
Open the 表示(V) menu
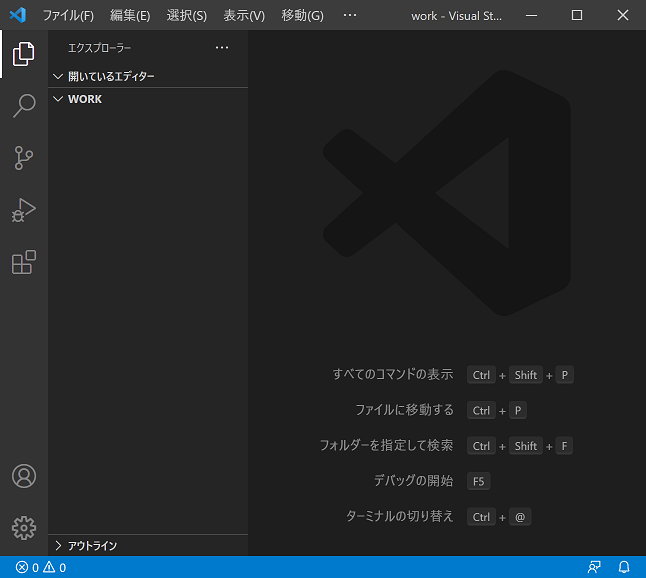pyautogui.click(x=244, y=16)
